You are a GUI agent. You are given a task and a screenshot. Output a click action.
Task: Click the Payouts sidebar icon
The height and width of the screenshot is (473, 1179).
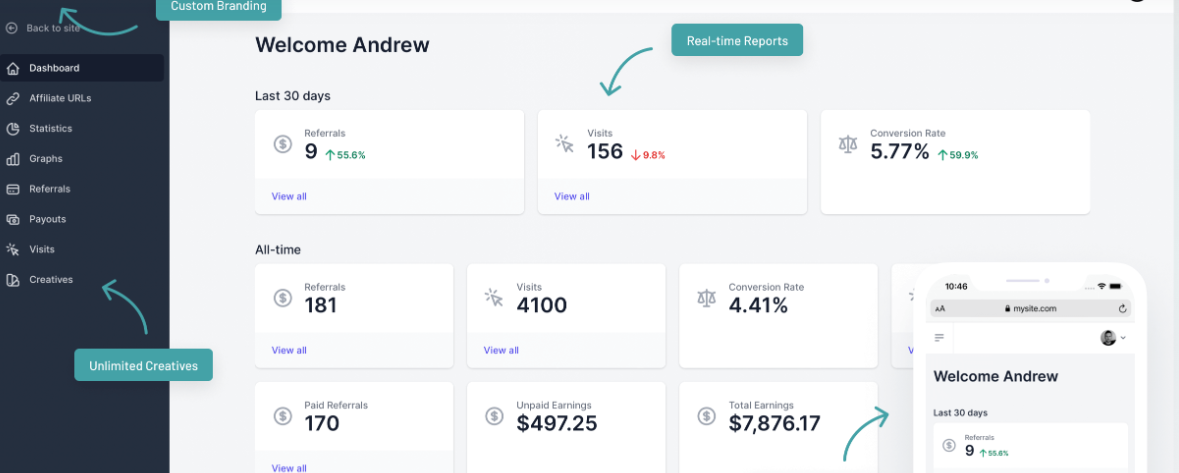click(x=13, y=220)
